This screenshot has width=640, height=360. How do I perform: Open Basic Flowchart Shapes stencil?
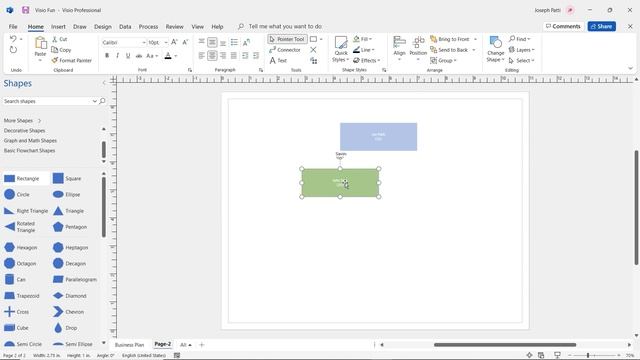(x=29, y=151)
